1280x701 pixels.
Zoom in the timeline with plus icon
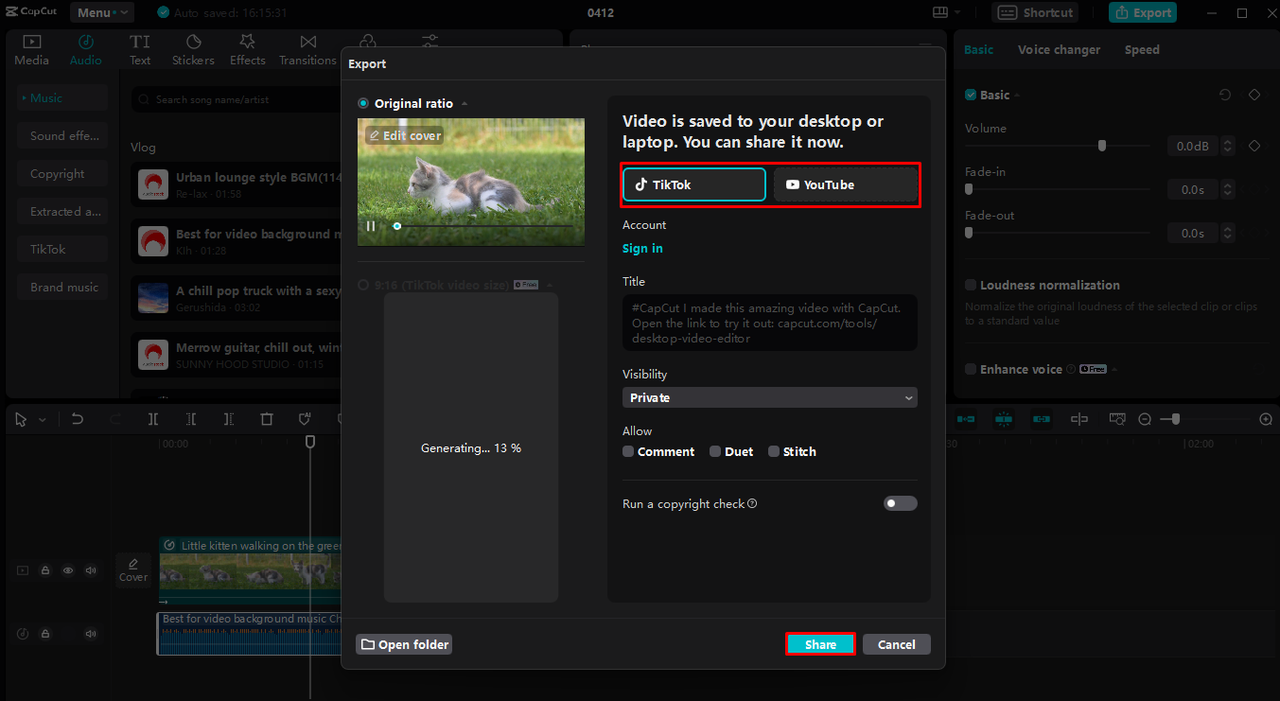(x=1266, y=419)
